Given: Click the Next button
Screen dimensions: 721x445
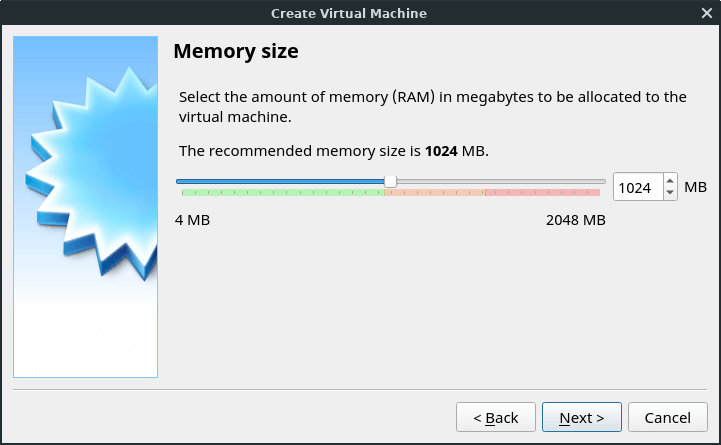Looking at the screenshot, I should coord(582,417).
